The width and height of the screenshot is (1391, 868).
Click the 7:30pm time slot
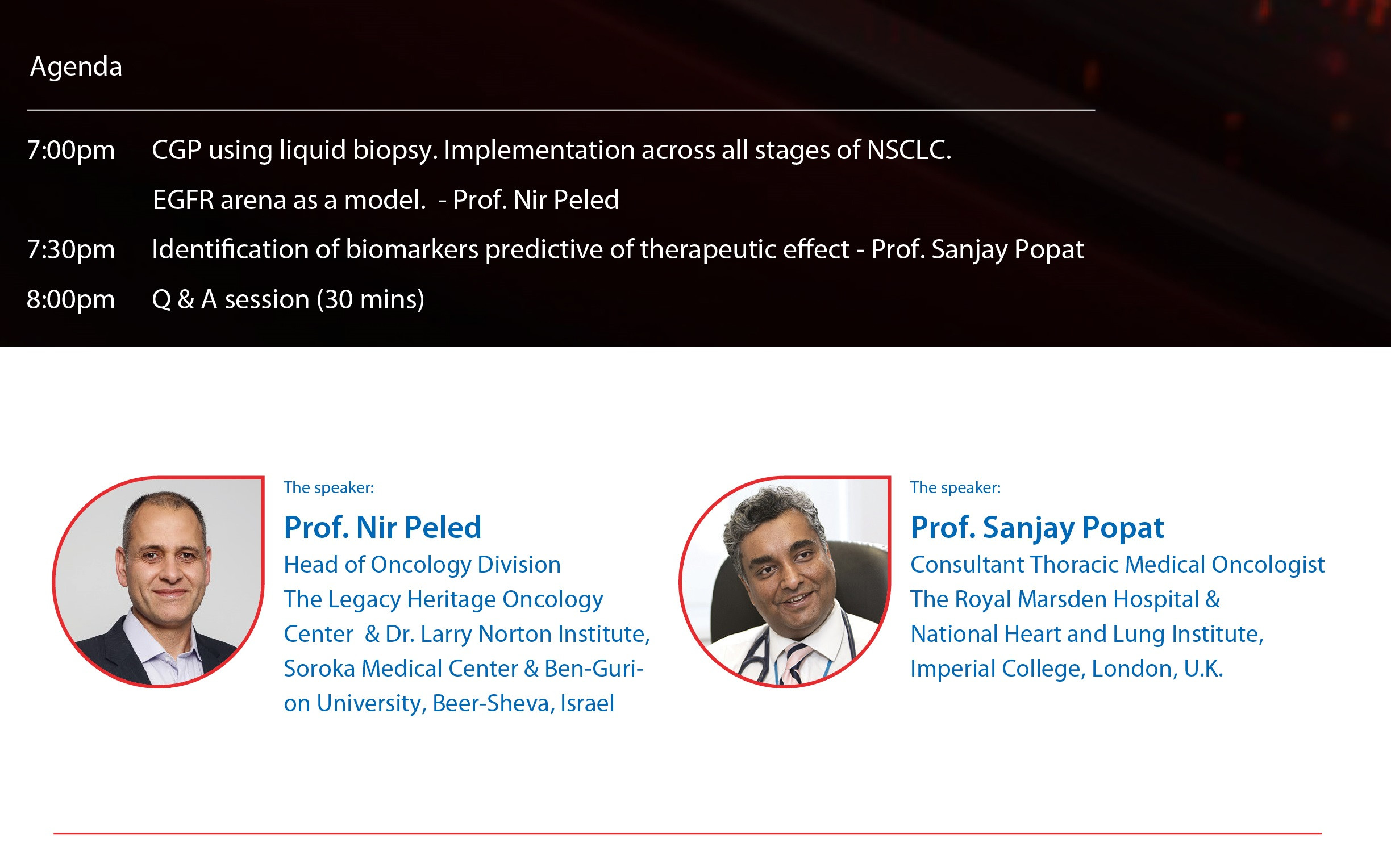(70, 250)
